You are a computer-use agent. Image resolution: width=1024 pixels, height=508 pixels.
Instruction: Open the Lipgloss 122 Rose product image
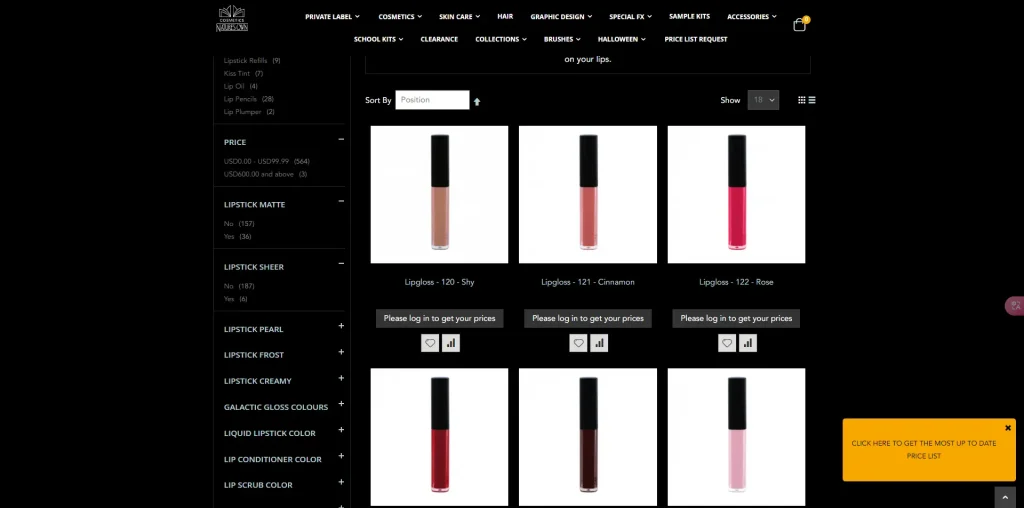[x=736, y=194]
